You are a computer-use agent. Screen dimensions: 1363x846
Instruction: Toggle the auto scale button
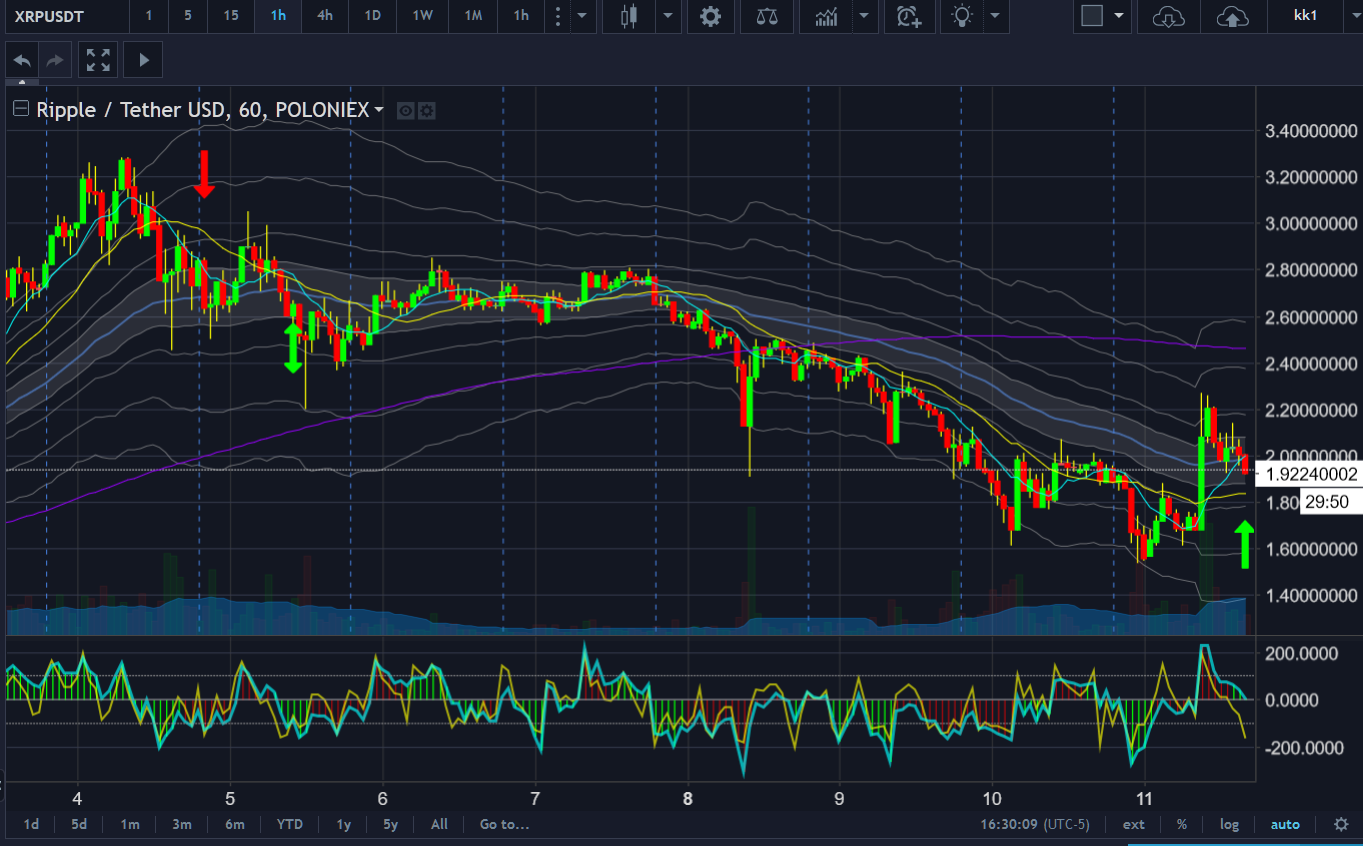[x=1285, y=824]
